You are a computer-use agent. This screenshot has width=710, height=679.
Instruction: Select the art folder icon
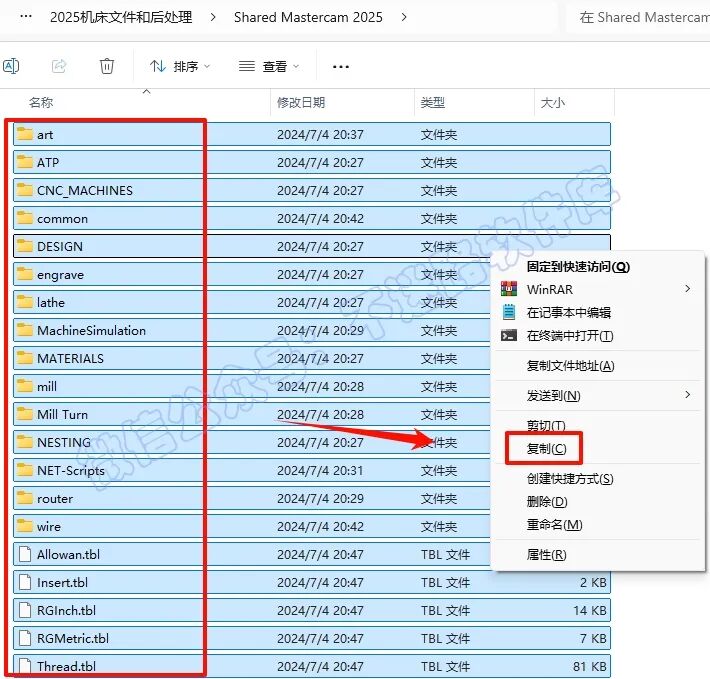point(24,134)
